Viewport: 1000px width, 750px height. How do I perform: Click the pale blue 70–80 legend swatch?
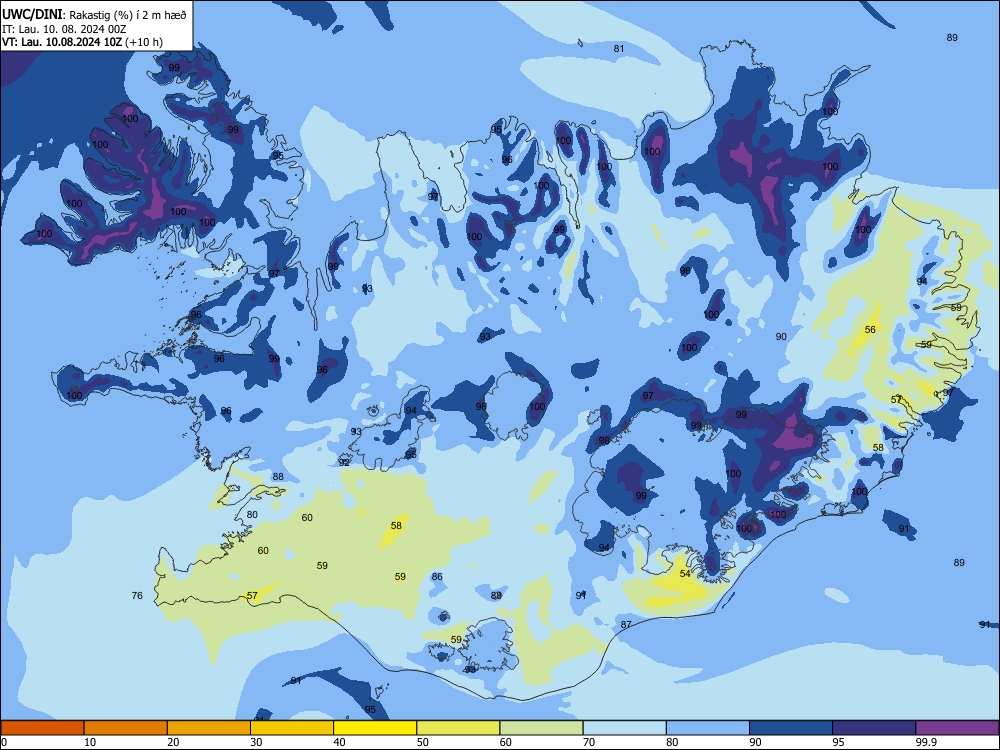click(x=624, y=728)
